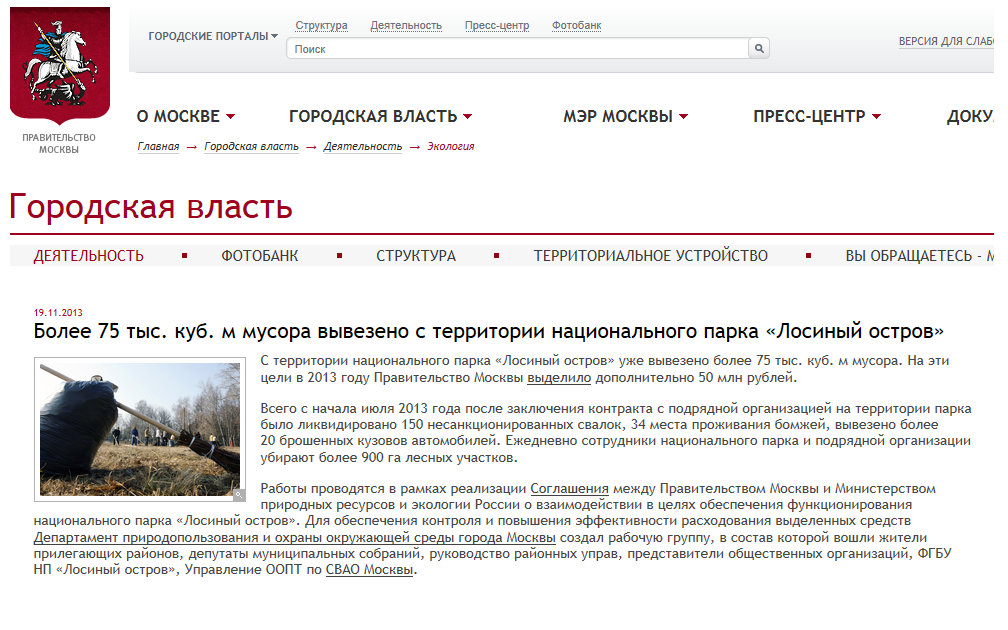Go to Городская власть breadcrumb
The width and height of the screenshot is (1008, 630).
(x=251, y=147)
